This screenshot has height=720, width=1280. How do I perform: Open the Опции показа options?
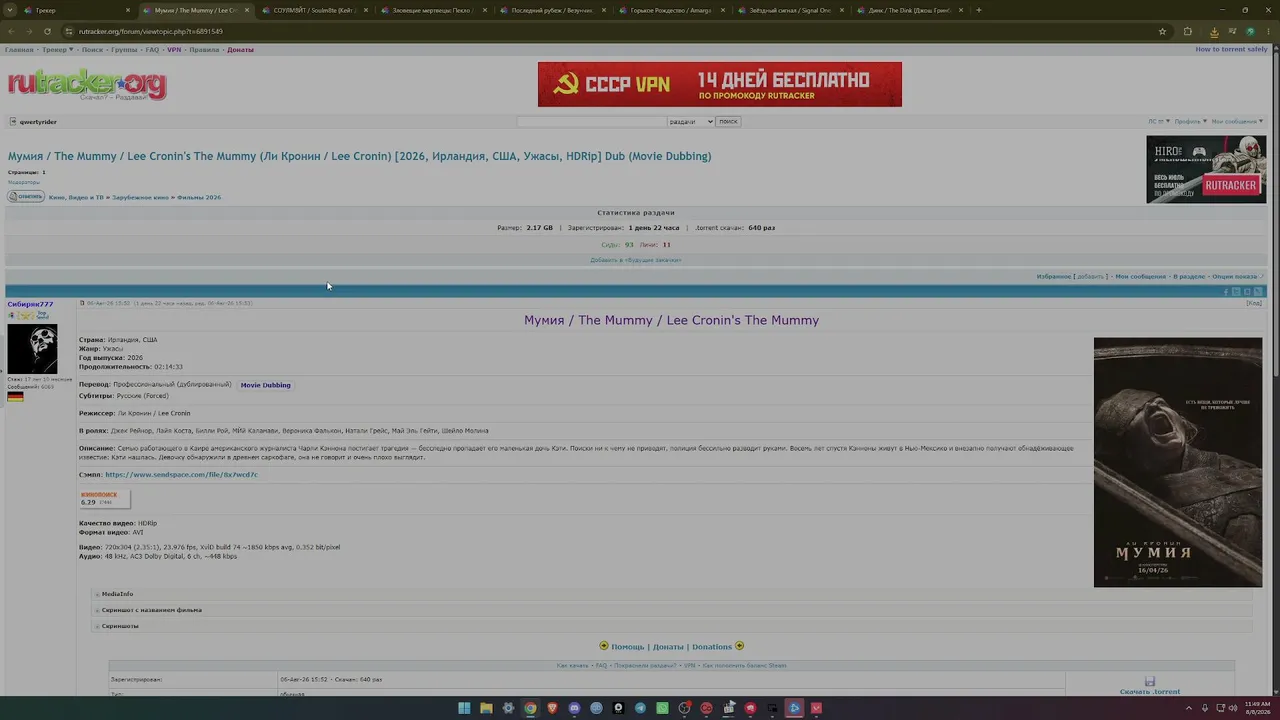1238,276
